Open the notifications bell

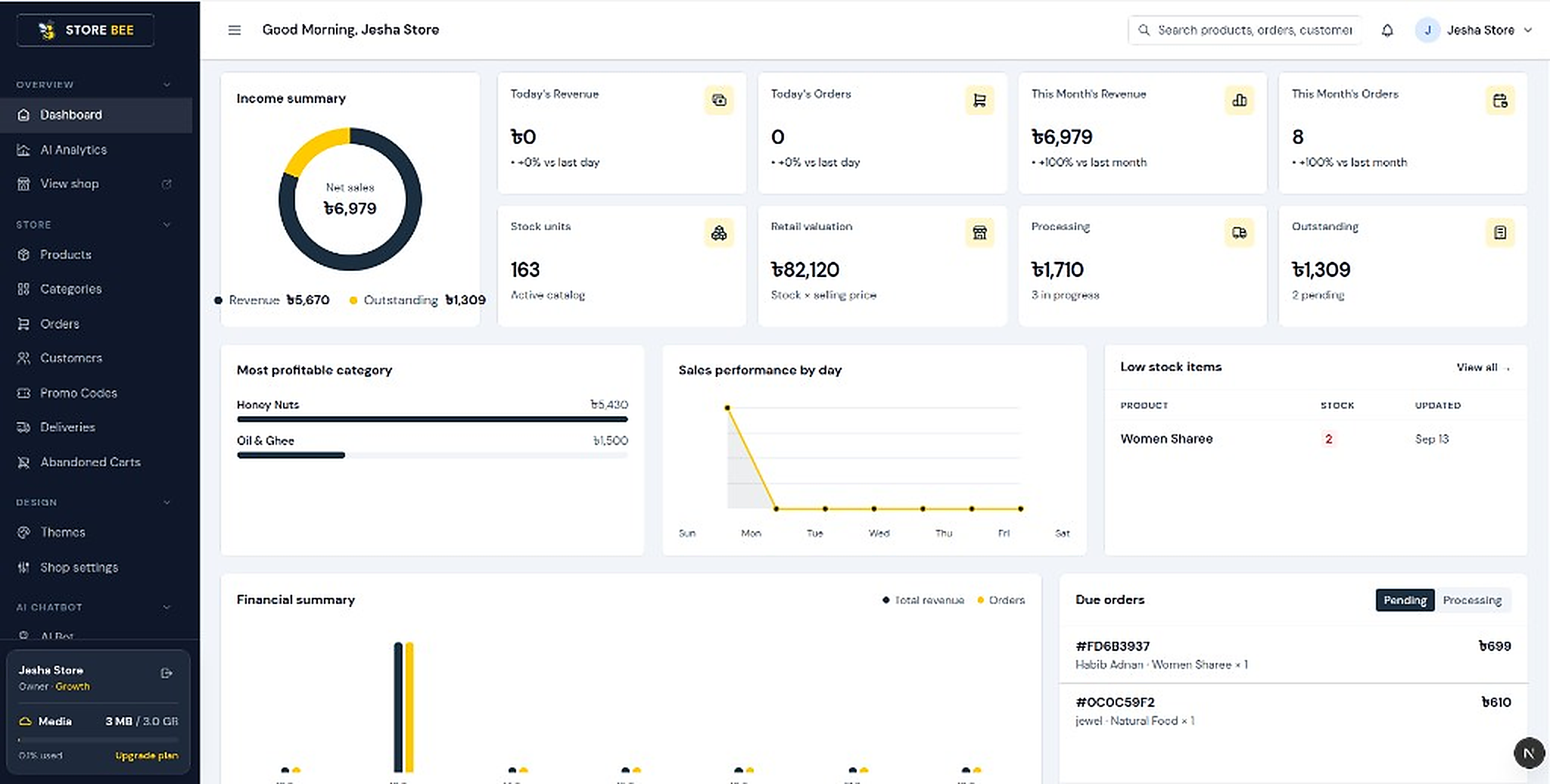click(x=1387, y=30)
